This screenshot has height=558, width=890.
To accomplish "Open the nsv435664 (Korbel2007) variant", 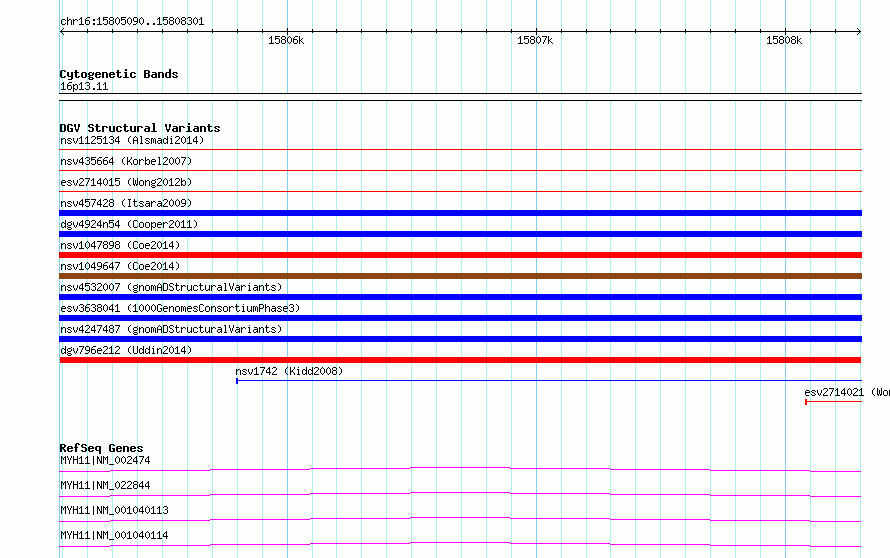I will pyautogui.click(x=126, y=161).
